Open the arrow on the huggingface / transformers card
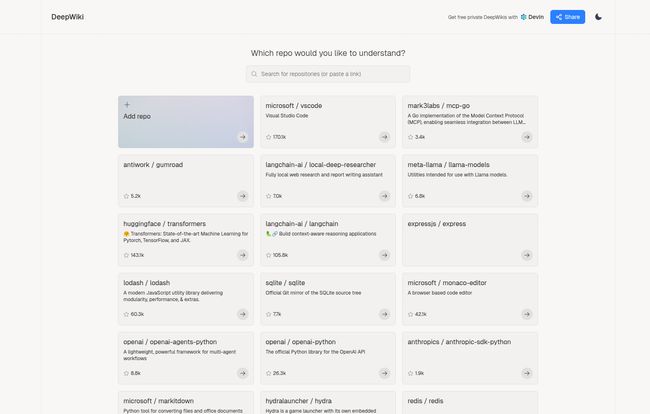Image resolution: width=650 pixels, height=414 pixels. coord(243,255)
